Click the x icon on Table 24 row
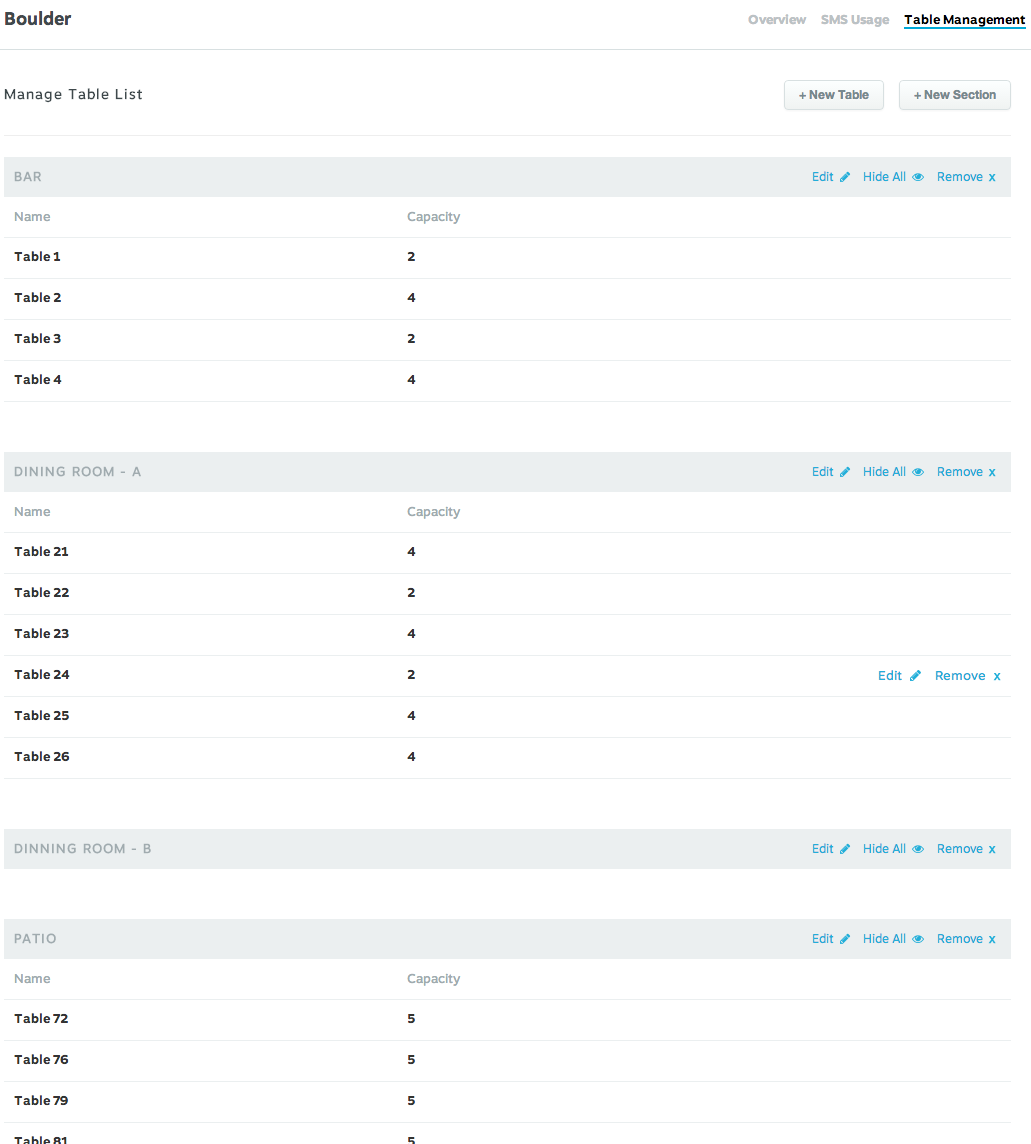This screenshot has height=1144, width=1031. point(997,676)
